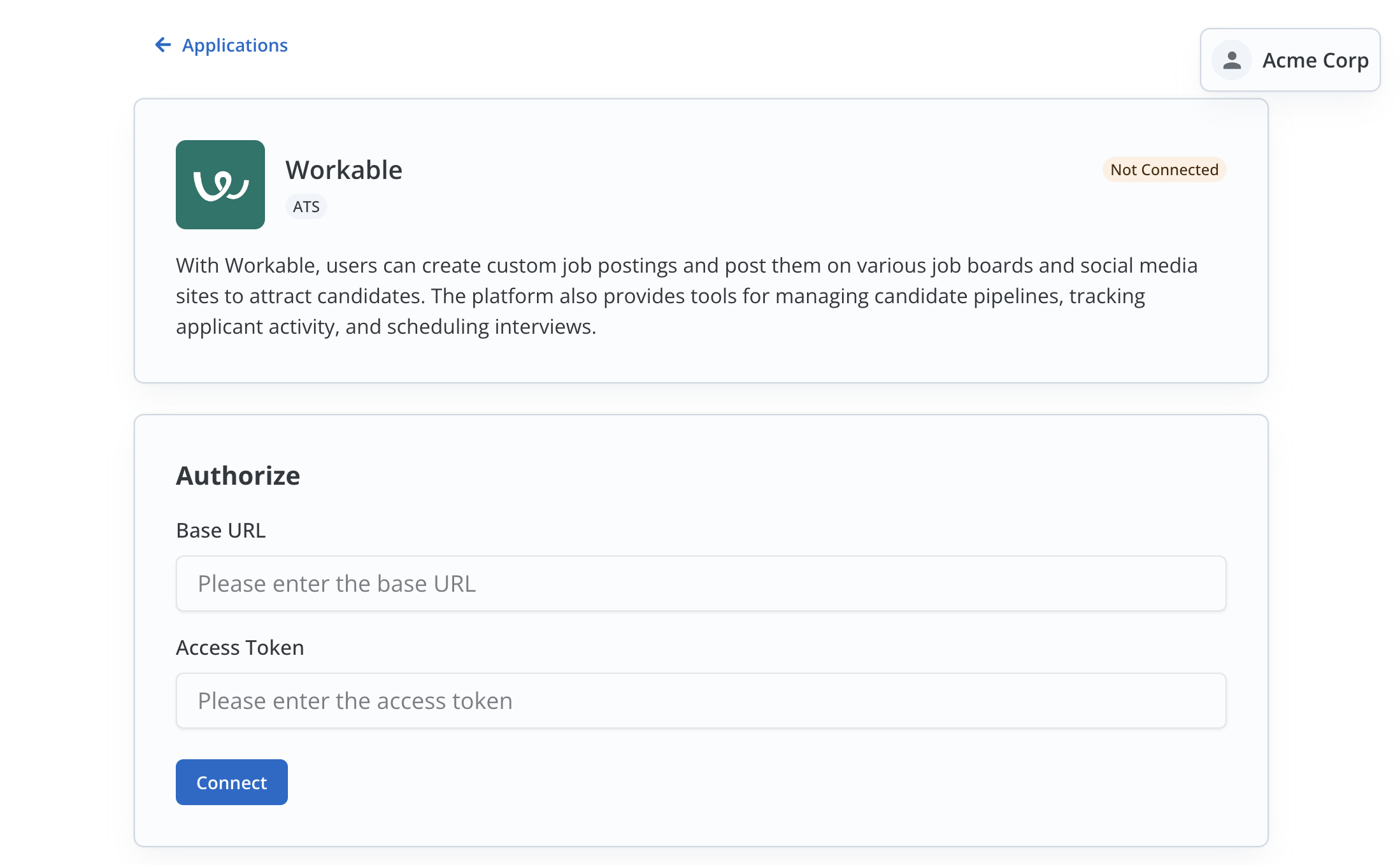Viewport: 1400px width, 865px height.
Task: Open the Applications link
Action: (234, 45)
